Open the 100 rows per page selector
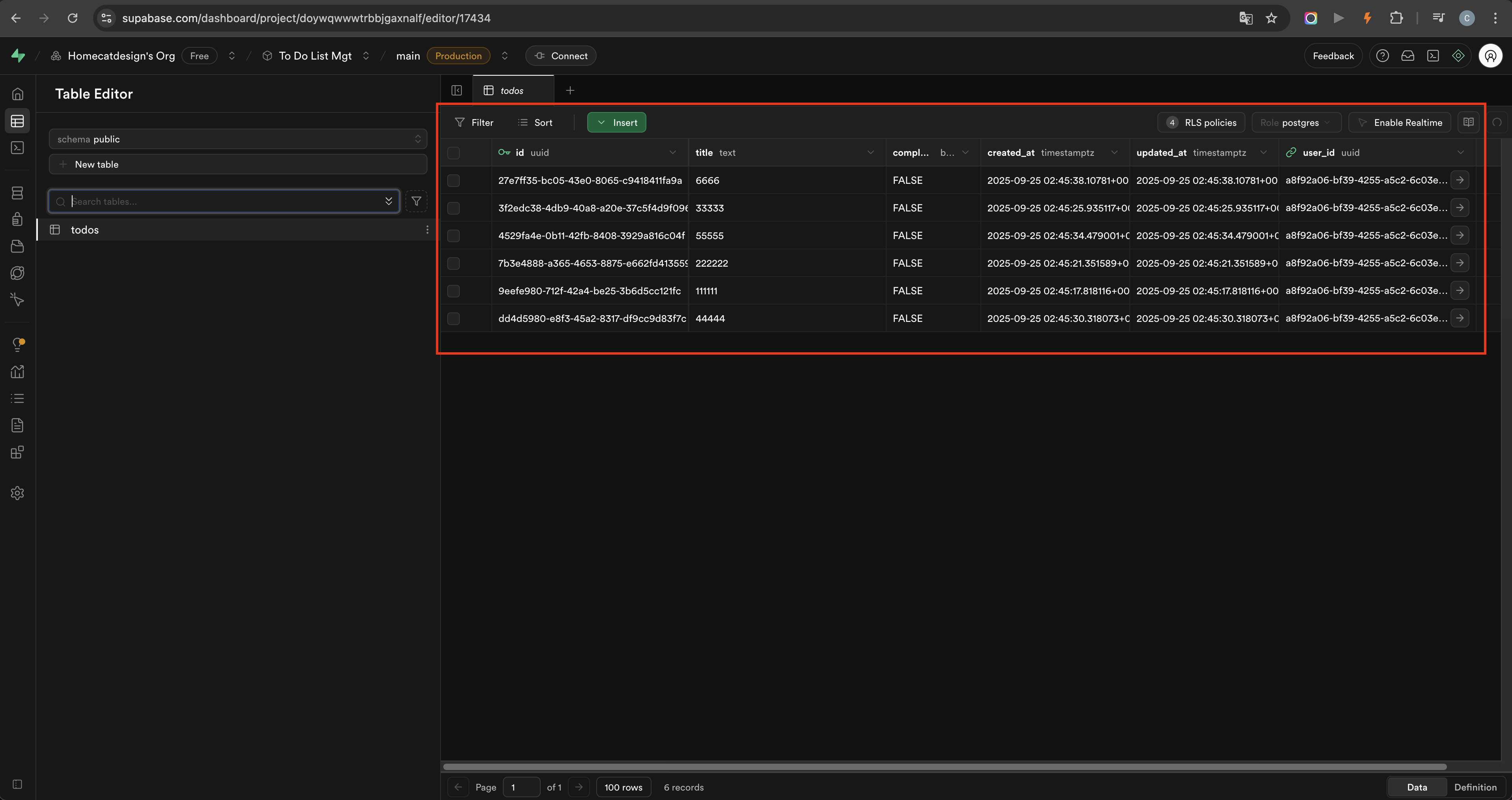1512x800 pixels. click(x=623, y=787)
